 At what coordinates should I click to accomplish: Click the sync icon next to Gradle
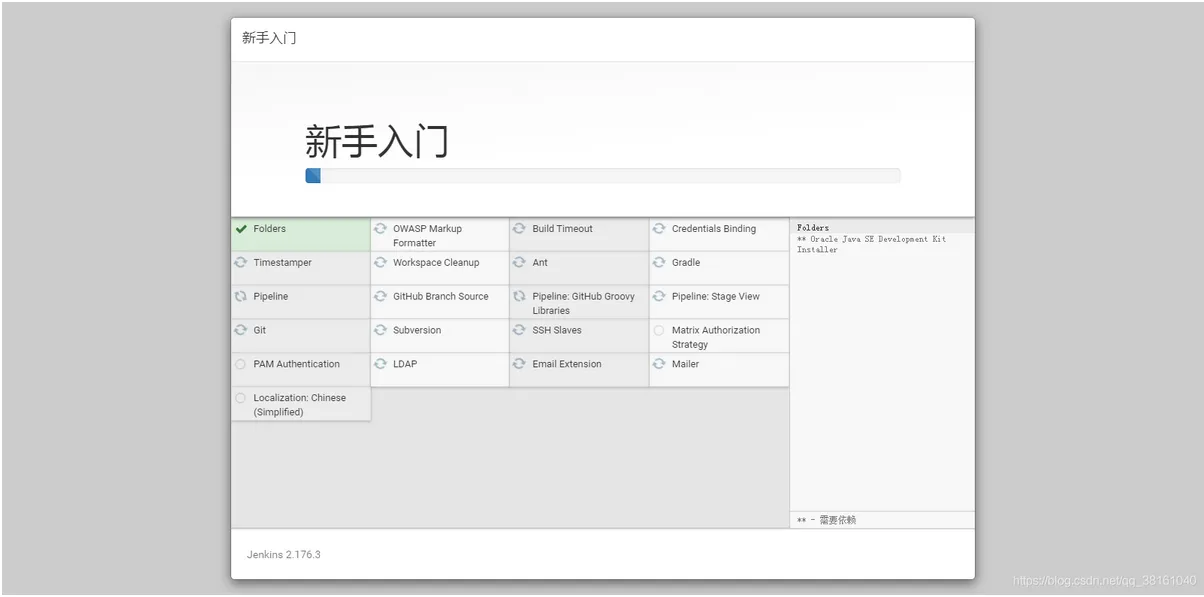659,263
